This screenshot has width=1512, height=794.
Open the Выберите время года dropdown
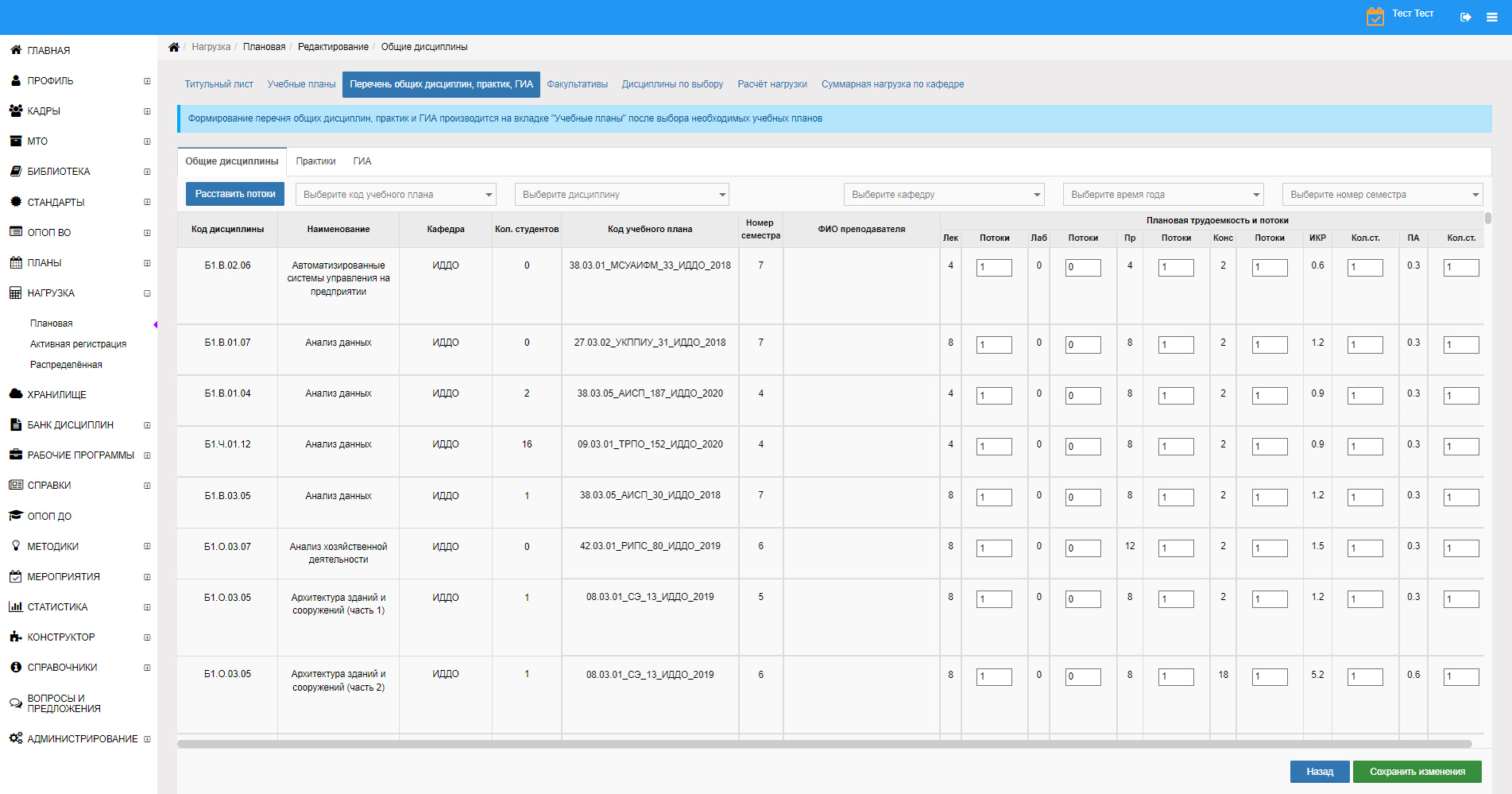[1163, 195]
